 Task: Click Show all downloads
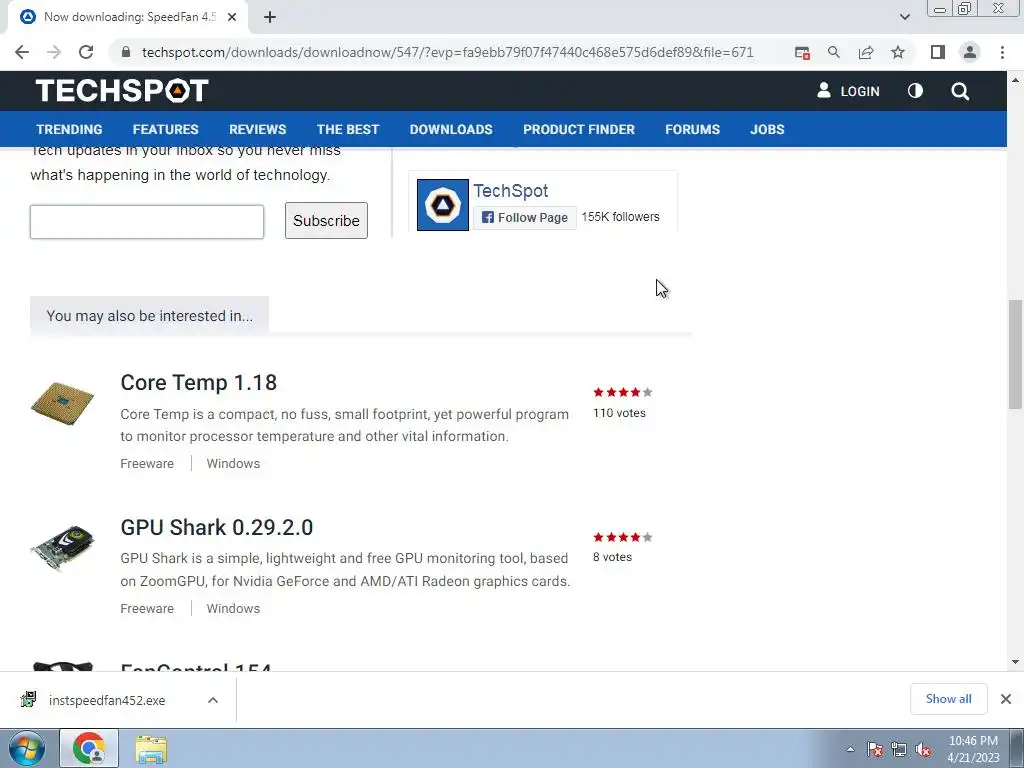point(948,699)
